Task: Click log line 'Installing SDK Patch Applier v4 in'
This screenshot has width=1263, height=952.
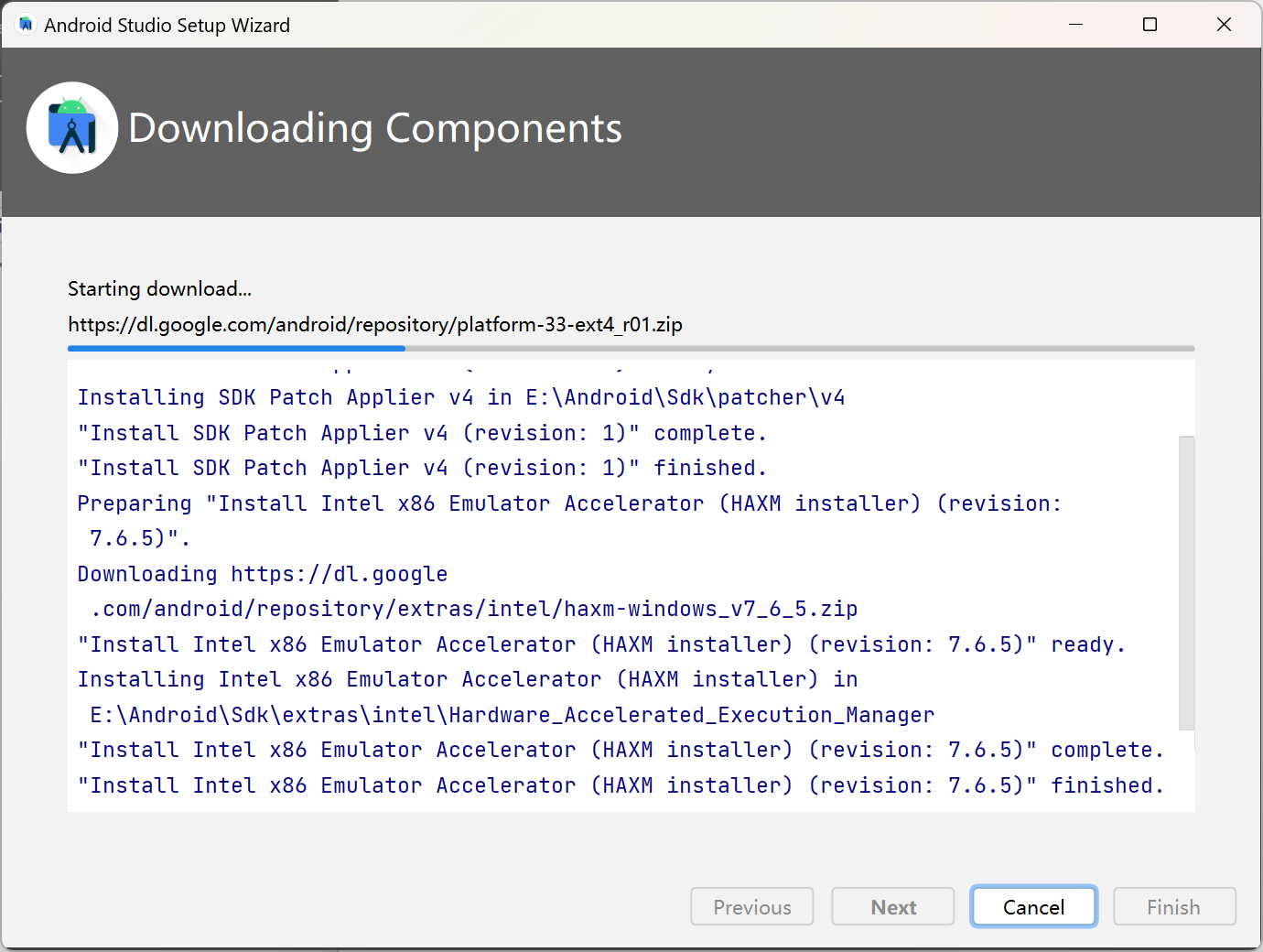Action: tap(461, 397)
